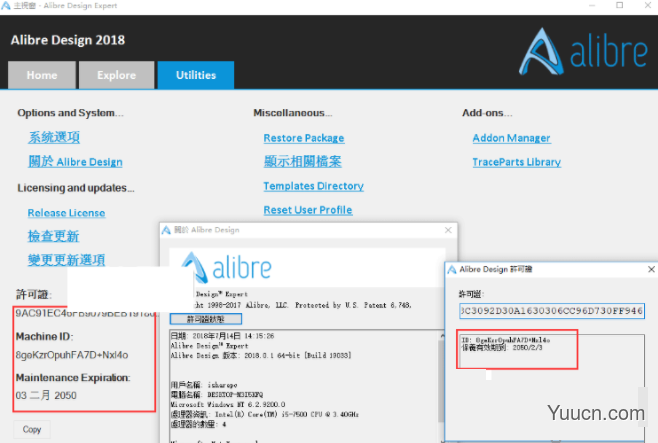
Task: Open the Addon Manager link
Action: point(511,138)
